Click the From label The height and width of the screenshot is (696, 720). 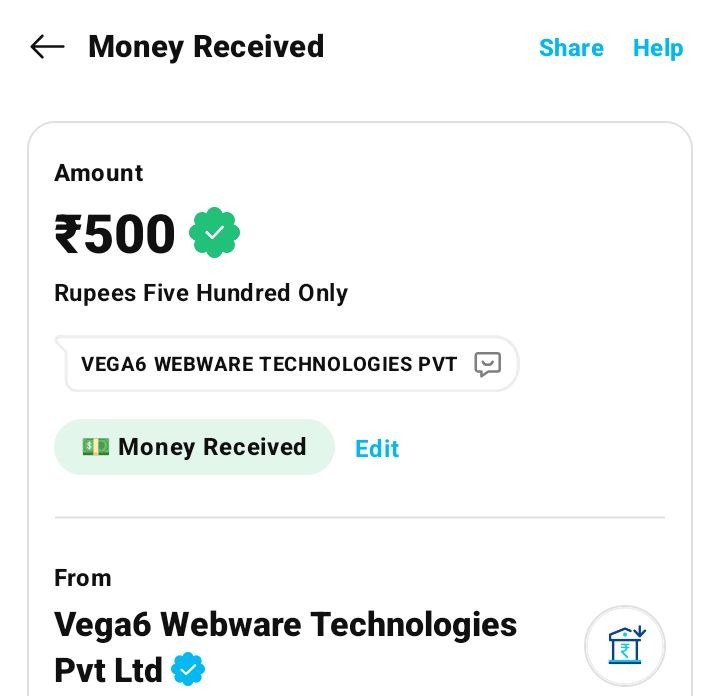click(x=82, y=578)
